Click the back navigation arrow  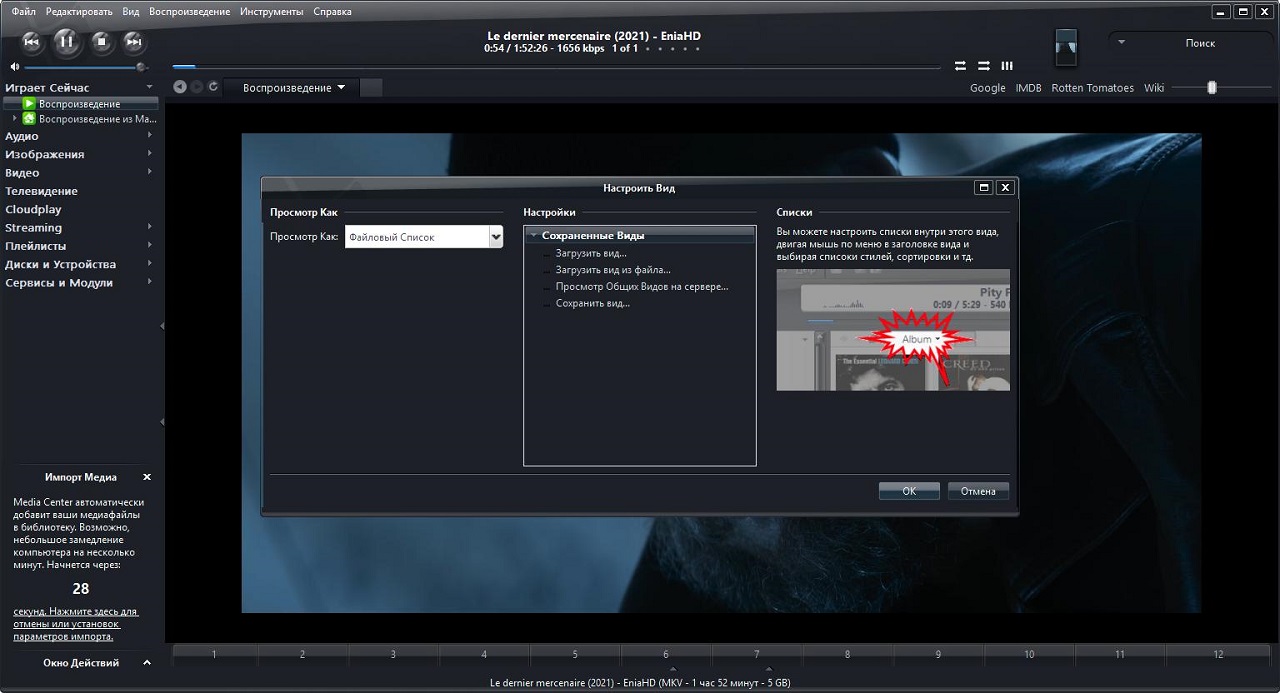pyautogui.click(x=180, y=87)
